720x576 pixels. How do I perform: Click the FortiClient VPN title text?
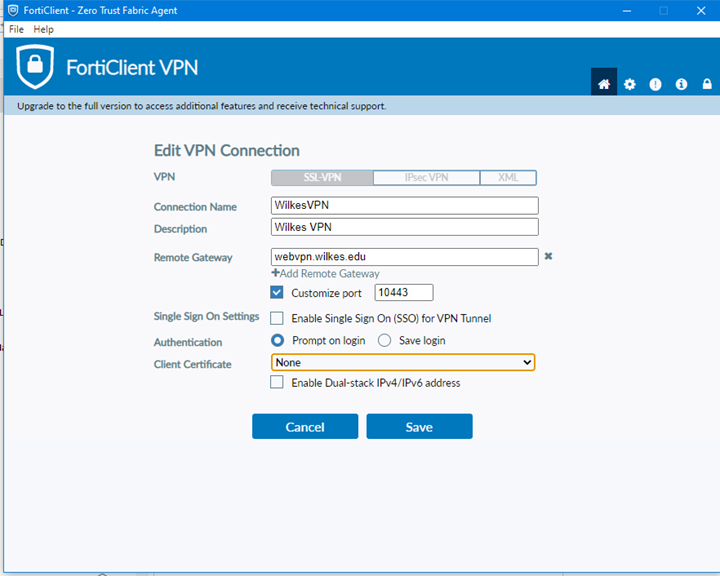tap(132, 68)
